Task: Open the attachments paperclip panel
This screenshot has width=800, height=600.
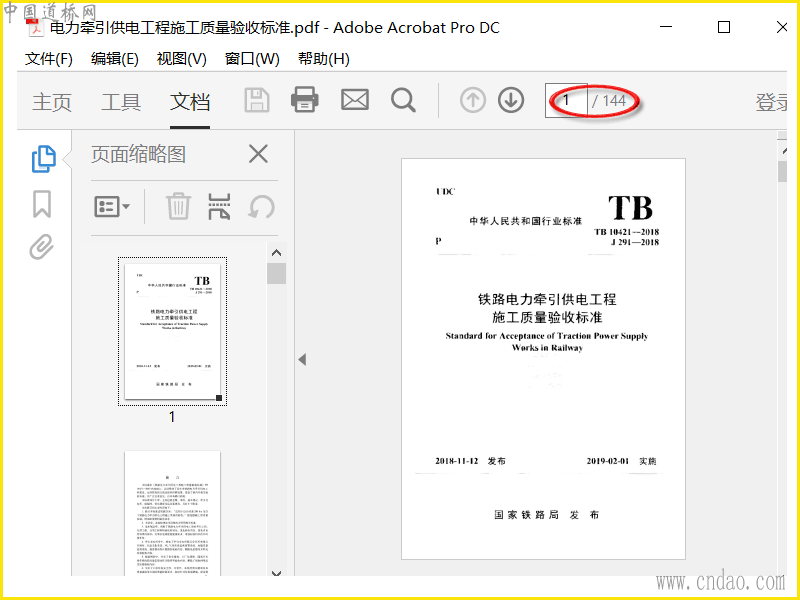Action: 41,247
